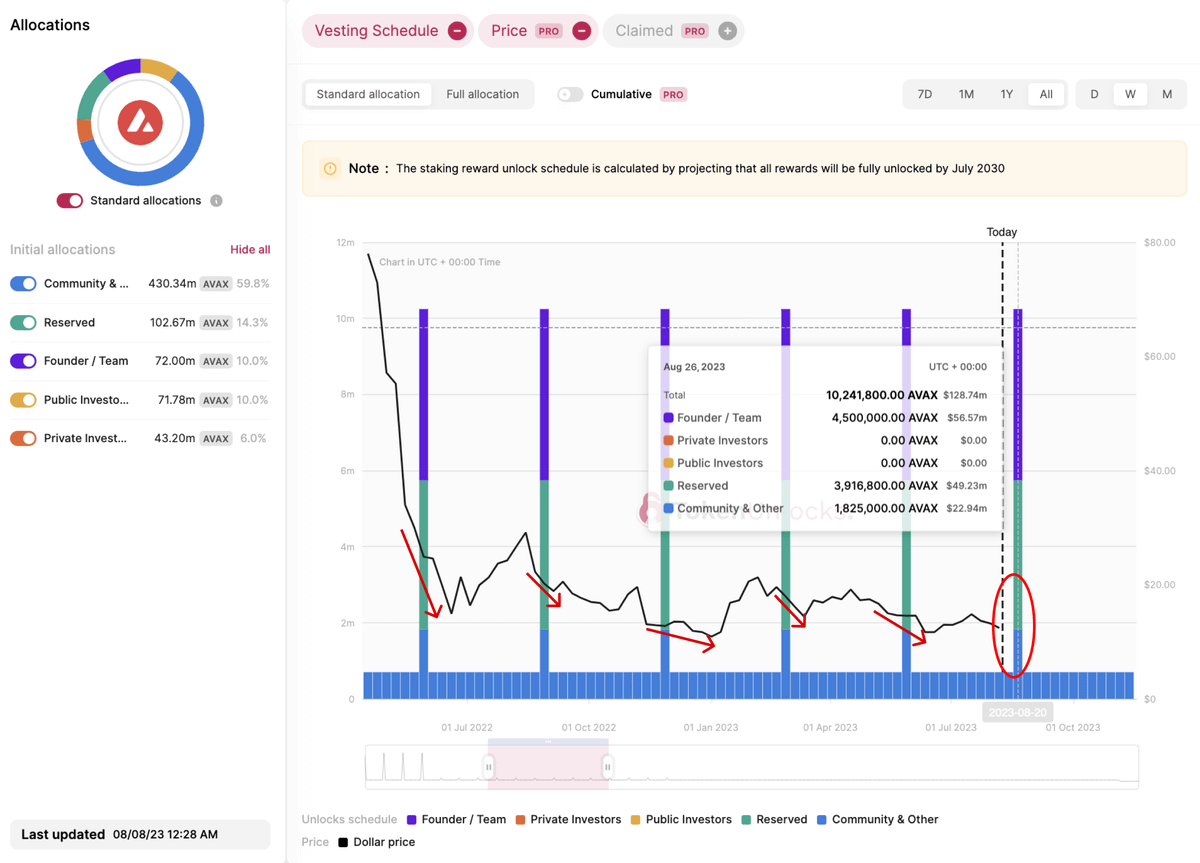Click the minus icon on Vesting Schedule

[x=457, y=31]
